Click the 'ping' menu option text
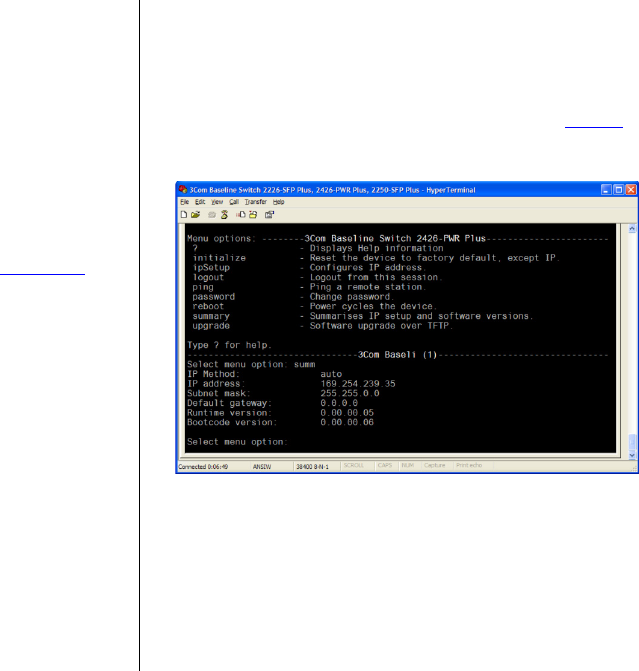This screenshot has height=671, width=639. click(x=203, y=287)
